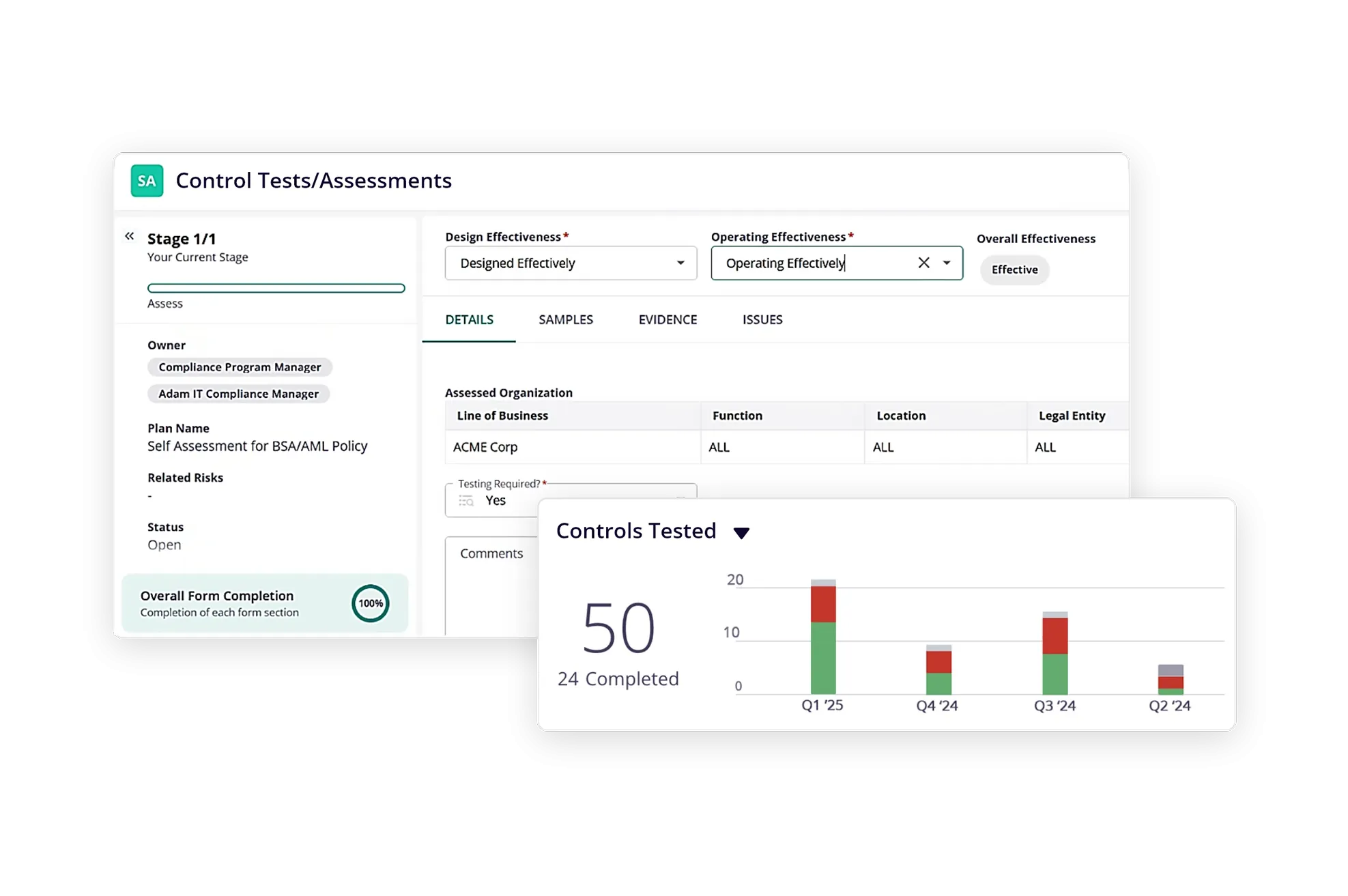Collapse the sidebar with double chevron icon

pyautogui.click(x=130, y=236)
